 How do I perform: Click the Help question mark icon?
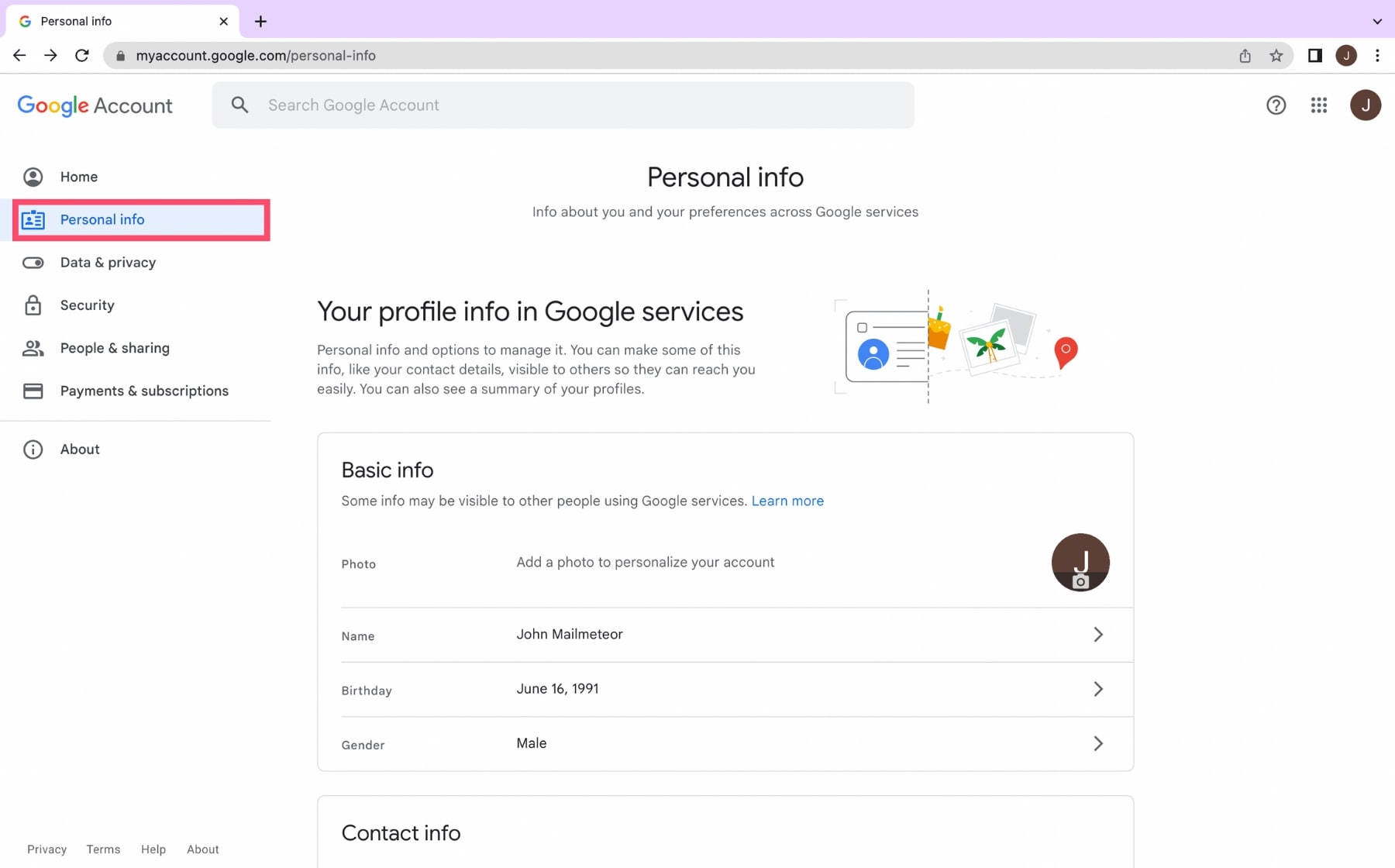[1276, 105]
